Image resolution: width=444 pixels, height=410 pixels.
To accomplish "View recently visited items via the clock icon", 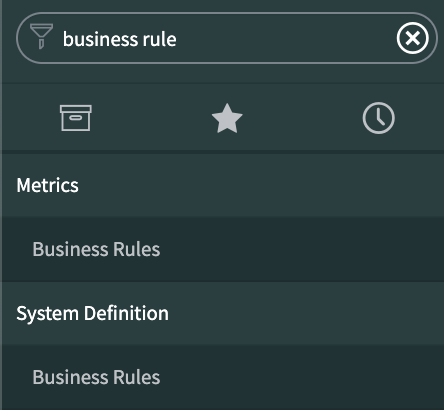I will pyautogui.click(x=379, y=118).
